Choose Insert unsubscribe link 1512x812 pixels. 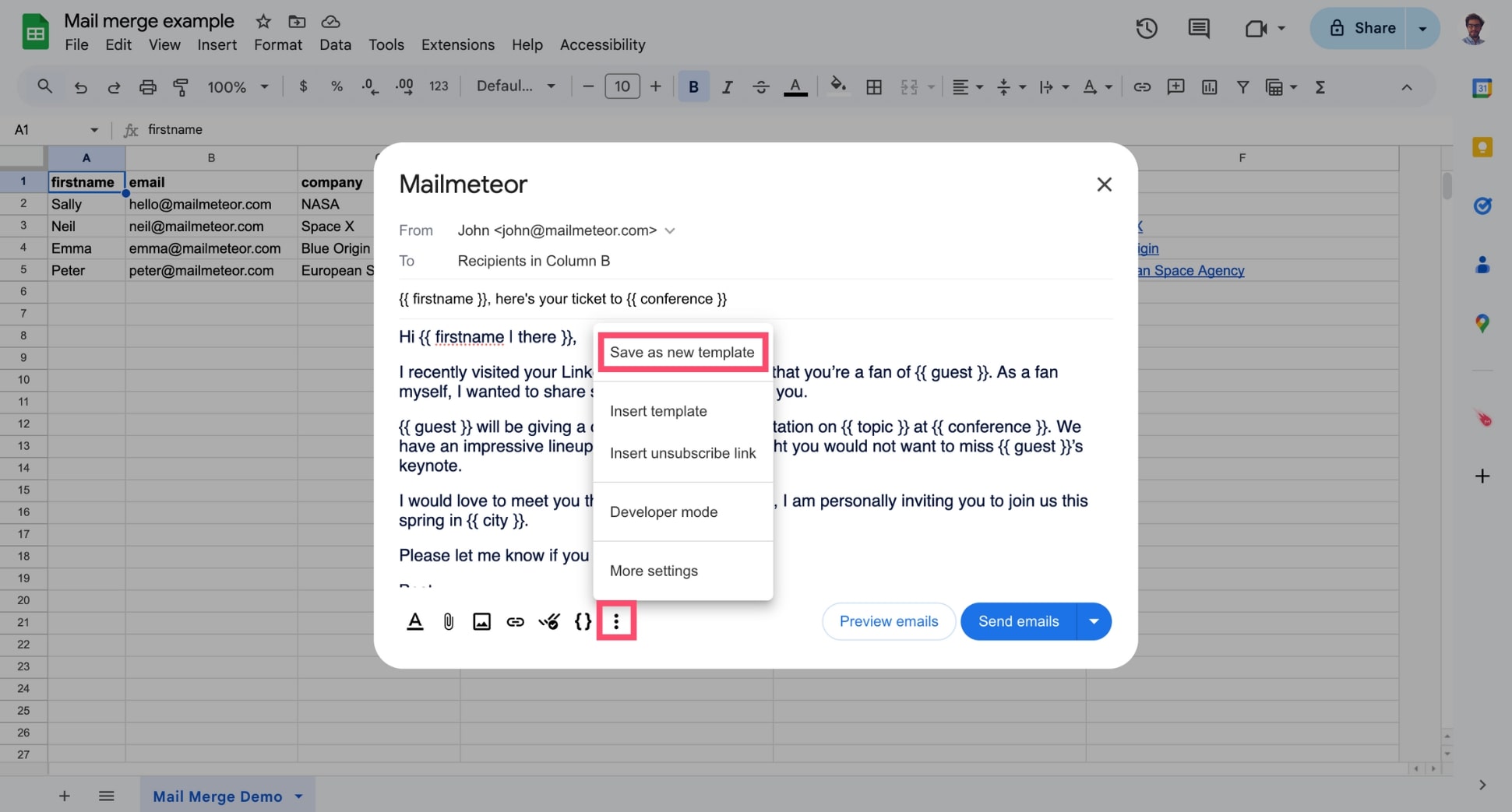click(682, 453)
